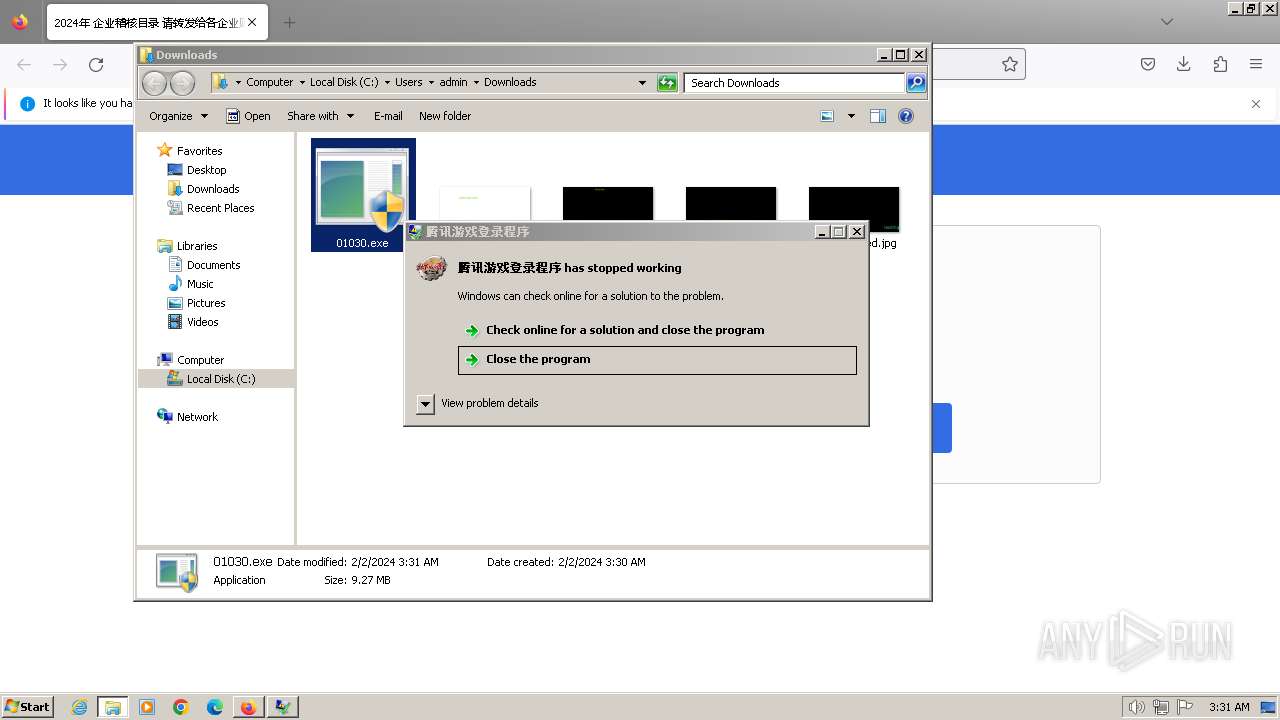
Task: Switch to Firefox in the taskbar
Action: click(x=248, y=707)
